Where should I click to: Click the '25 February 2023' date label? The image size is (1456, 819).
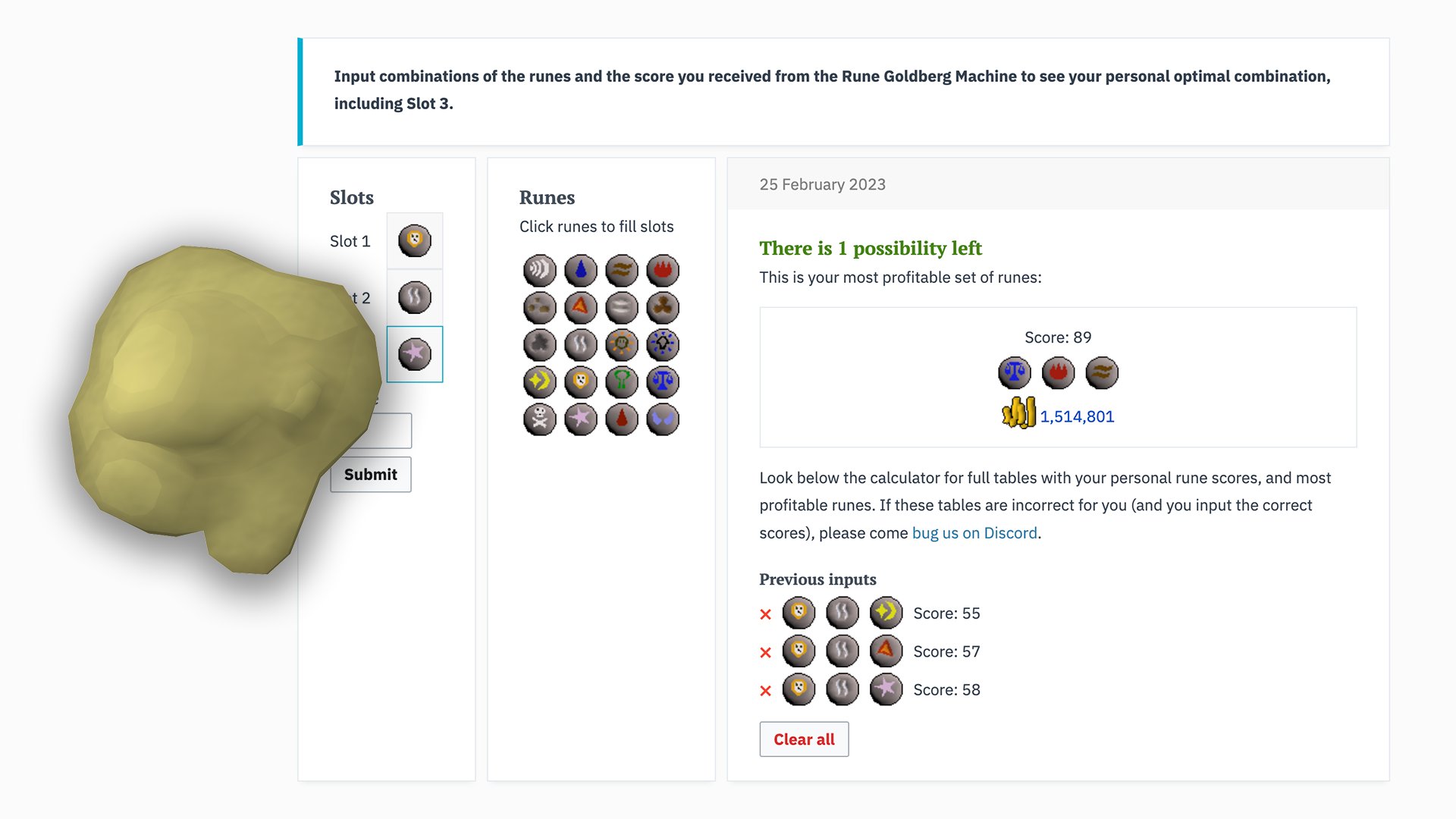click(821, 184)
